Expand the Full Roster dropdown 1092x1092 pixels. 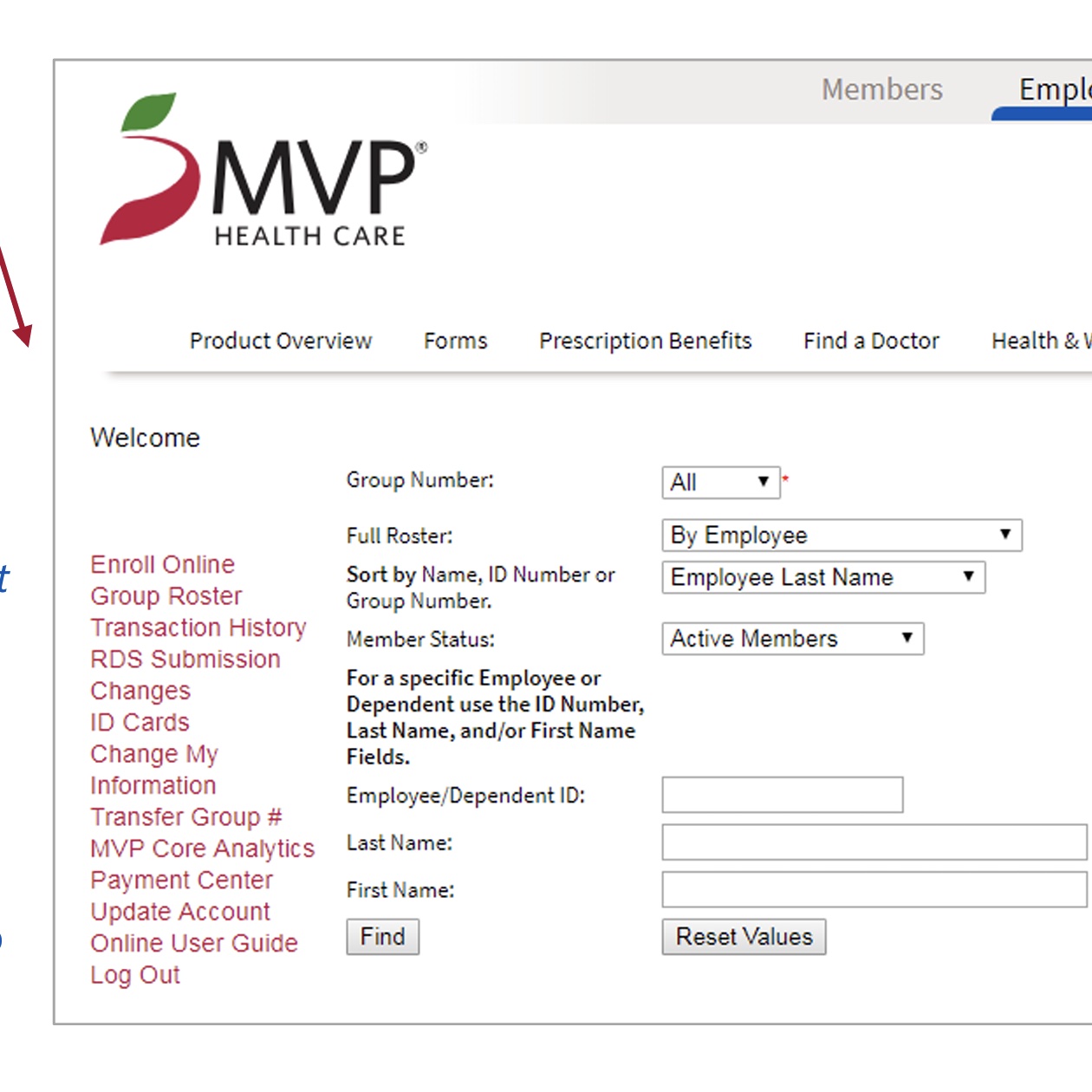841,536
